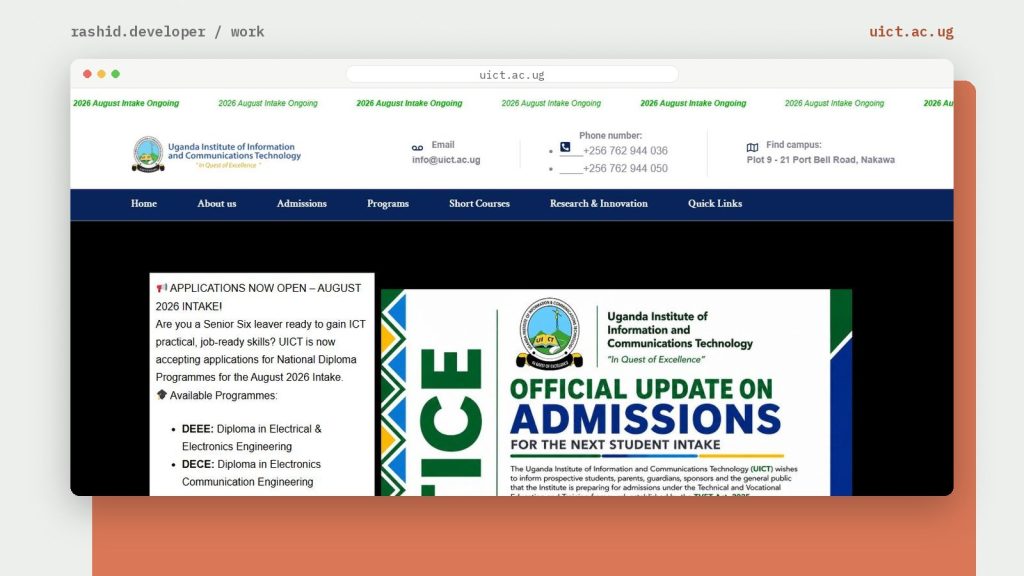Click the email voicemail icon
This screenshot has height=576, width=1024.
click(x=417, y=148)
